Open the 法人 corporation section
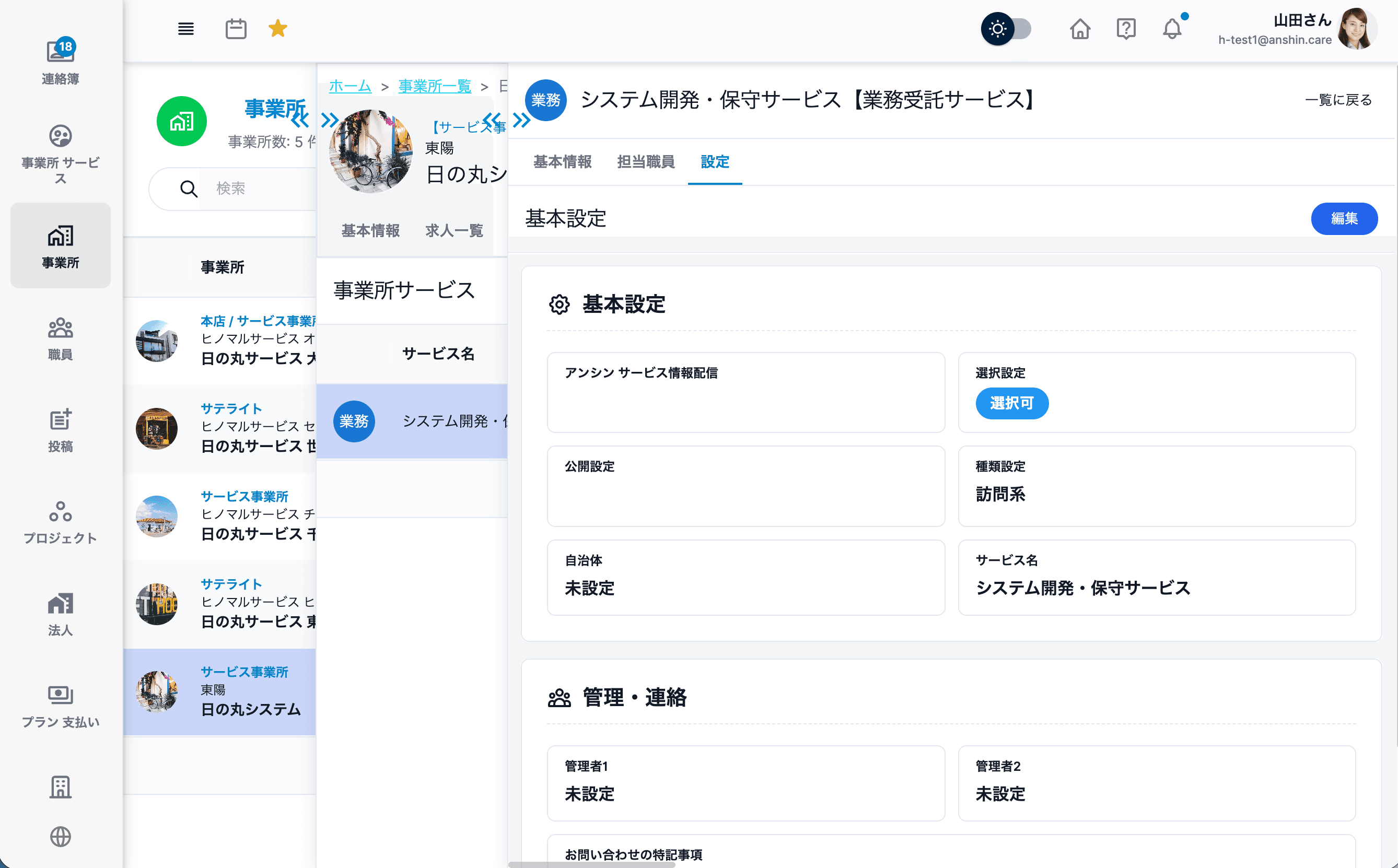This screenshot has width=1398, height=868. point(60,614)
